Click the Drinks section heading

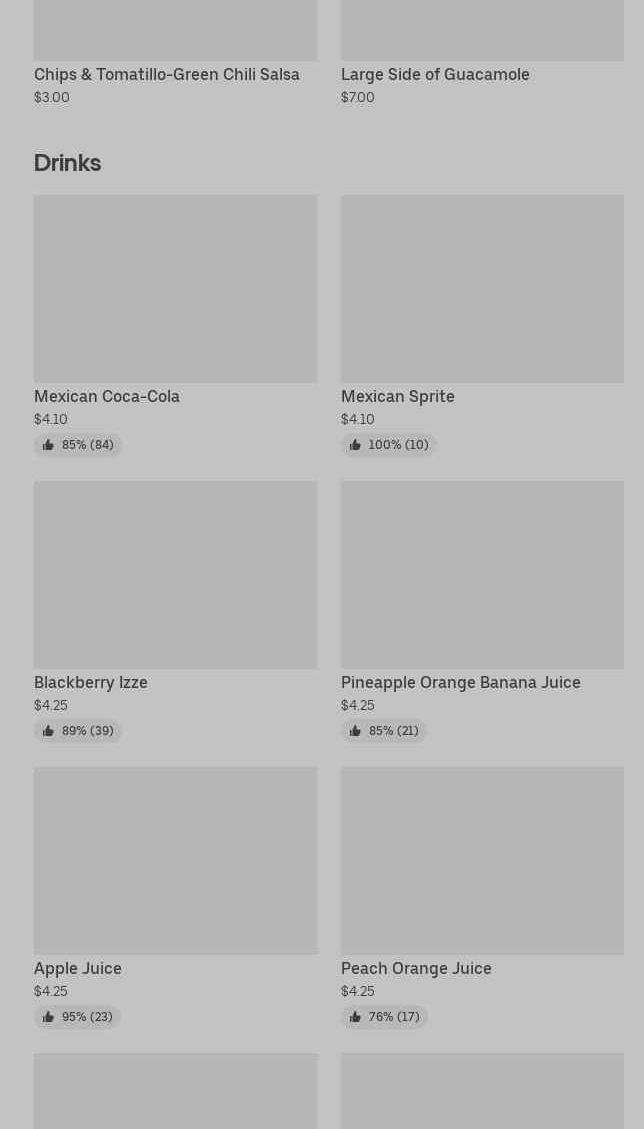pos(67,162)
